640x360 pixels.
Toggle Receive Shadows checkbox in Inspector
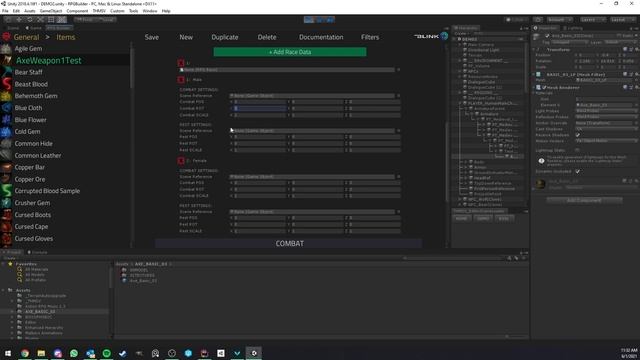(578, 135)
